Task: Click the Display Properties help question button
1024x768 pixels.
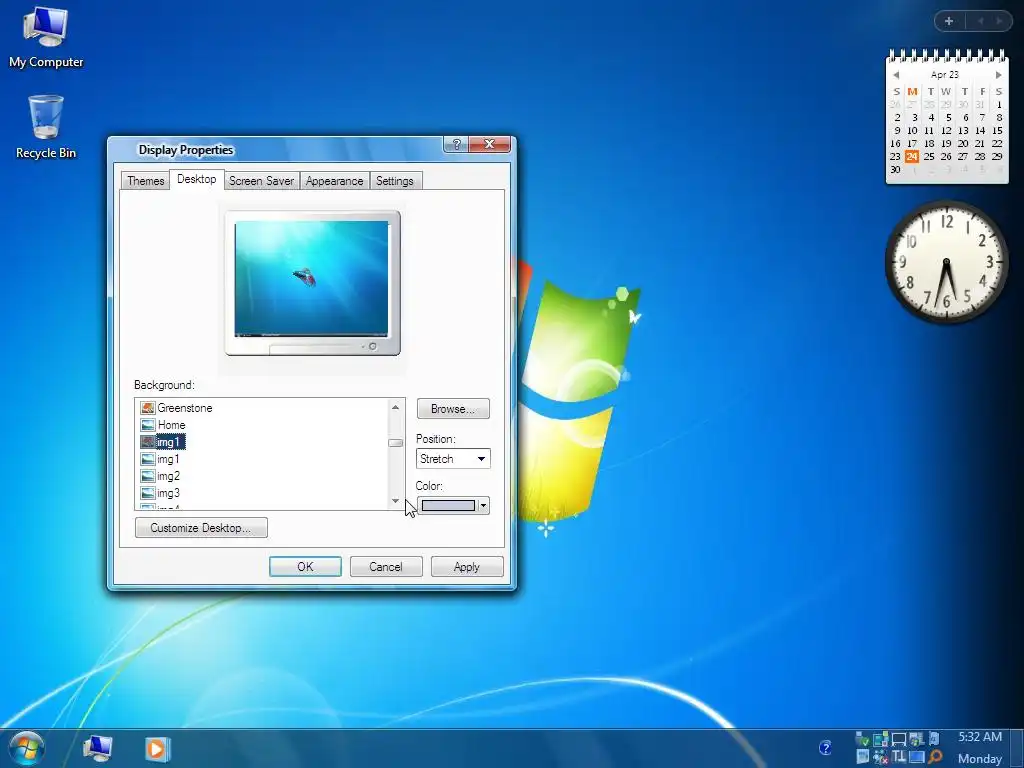Action: (456, 144)
